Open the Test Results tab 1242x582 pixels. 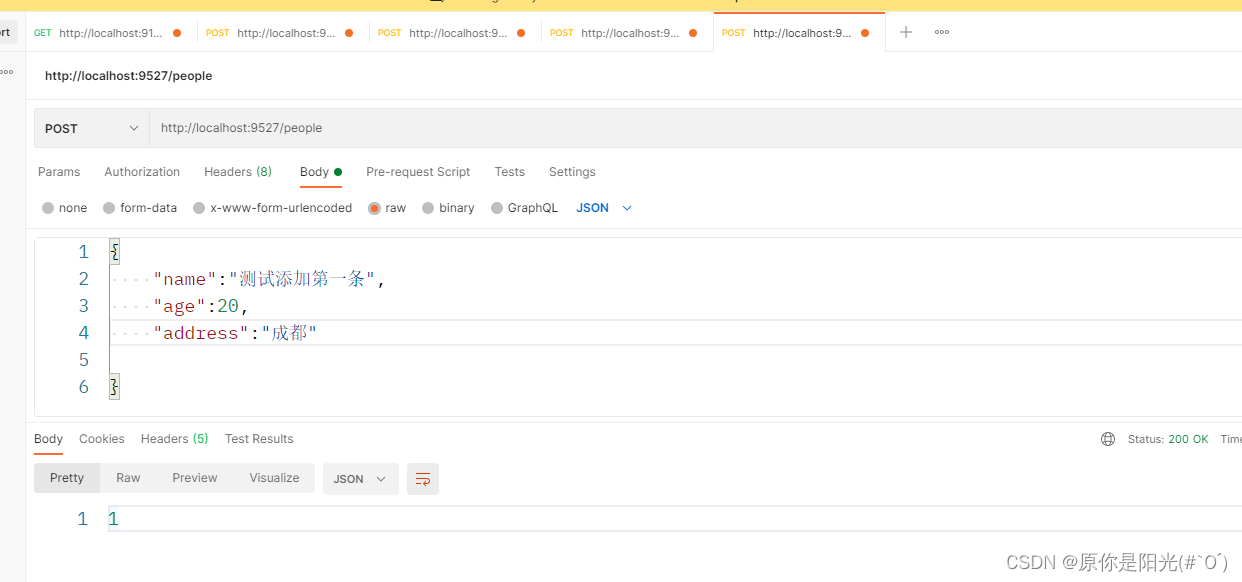click(259, 439)
